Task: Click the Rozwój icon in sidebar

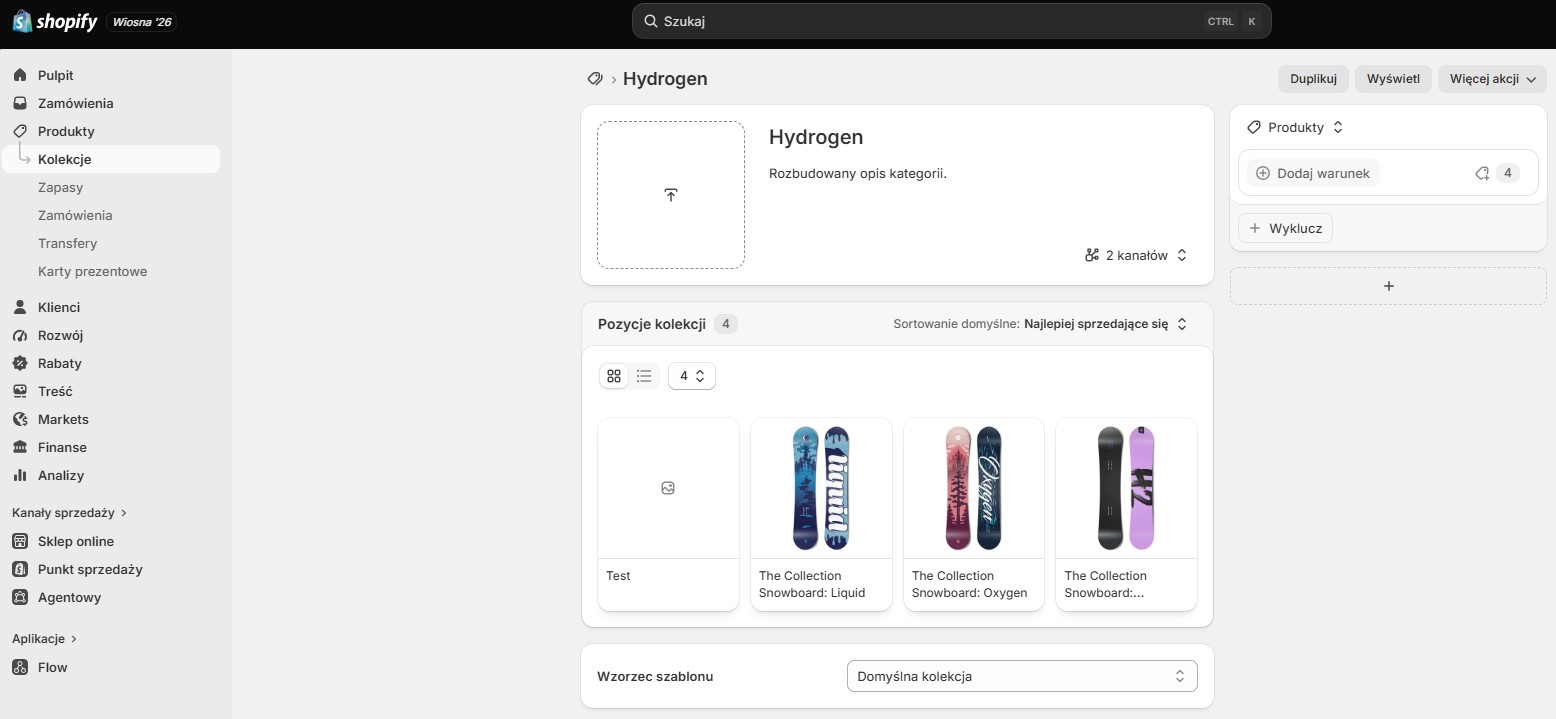Action: (20, 335)
